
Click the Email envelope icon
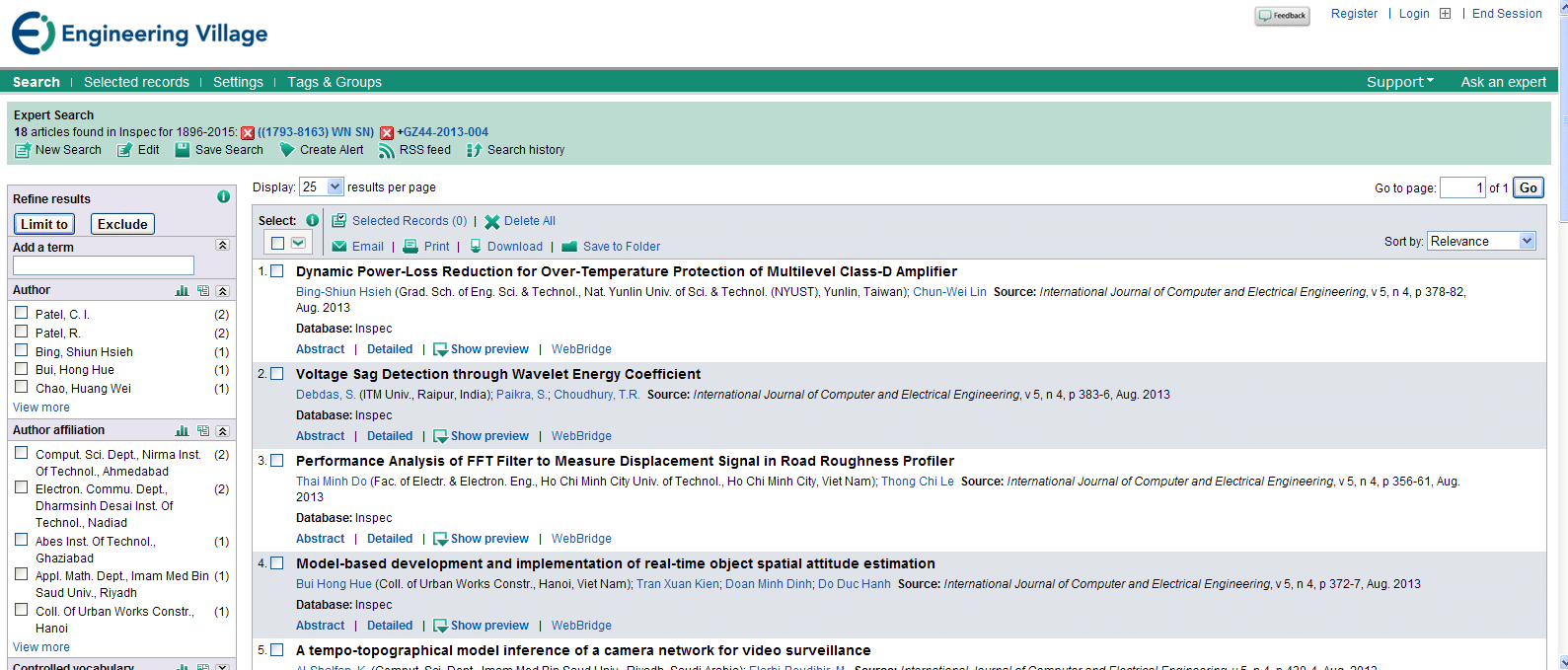tap(339, 247)
